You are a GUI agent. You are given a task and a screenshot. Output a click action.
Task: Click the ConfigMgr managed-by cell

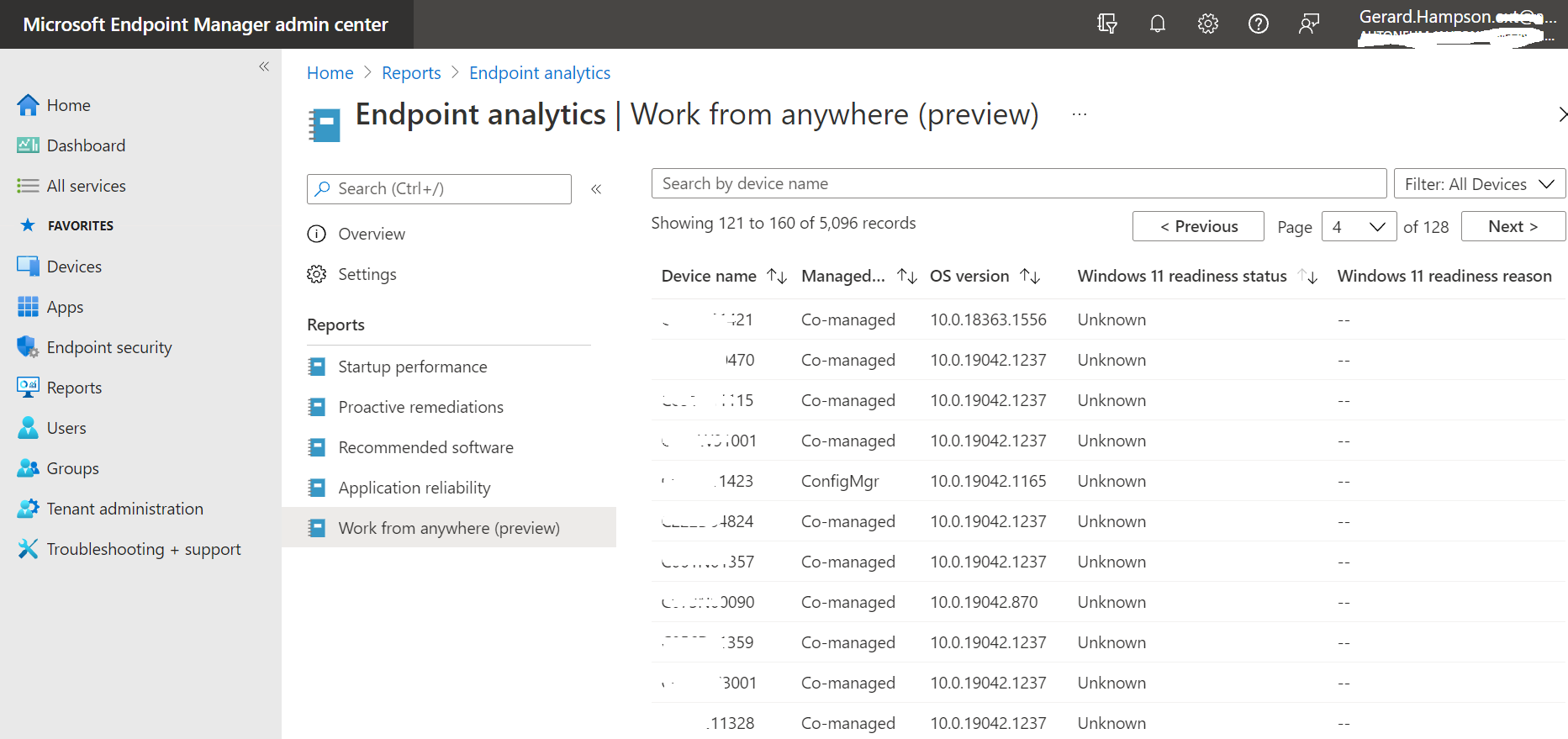pos(840,481)
